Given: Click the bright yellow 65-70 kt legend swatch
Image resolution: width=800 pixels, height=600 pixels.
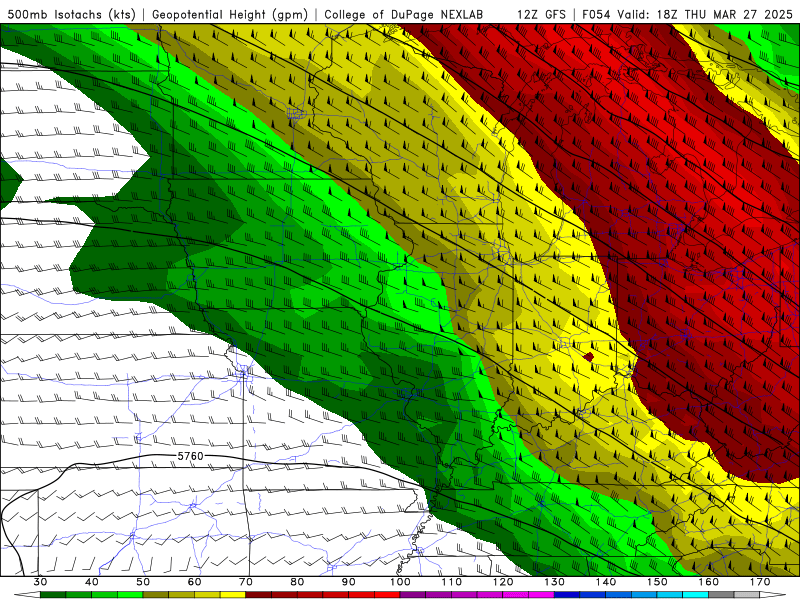Looking at the screenshot, I should (233, 595).
